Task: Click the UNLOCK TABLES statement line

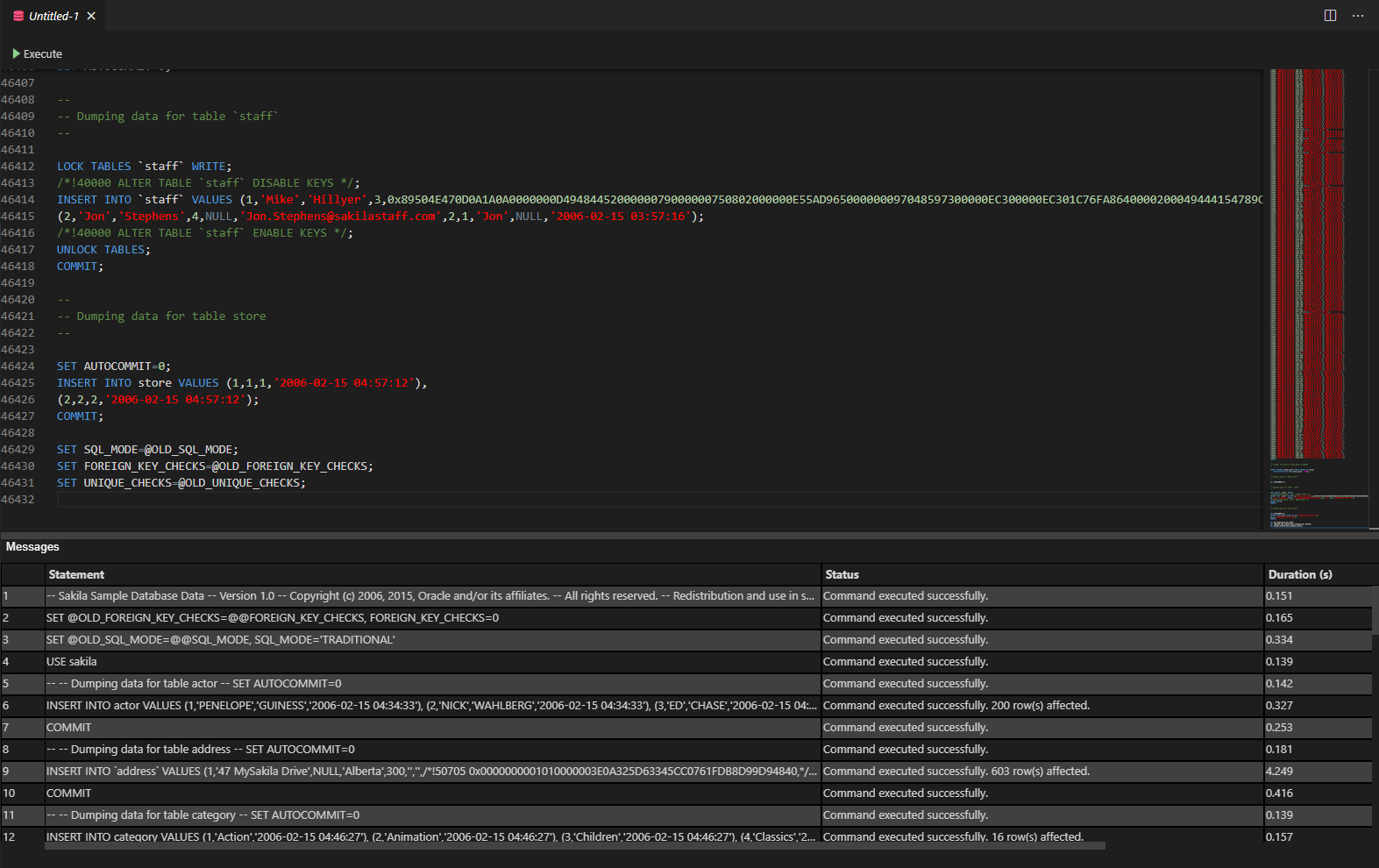Action: [x=103, y=250]
